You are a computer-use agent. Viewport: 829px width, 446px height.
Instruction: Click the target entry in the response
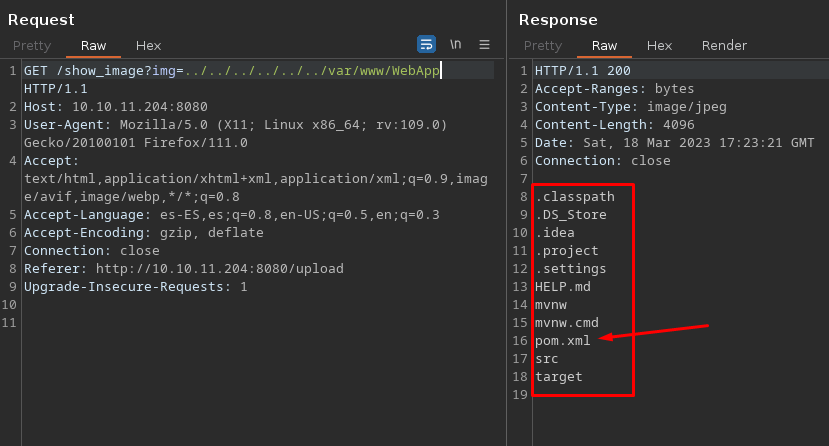click(x=558, y=377)
